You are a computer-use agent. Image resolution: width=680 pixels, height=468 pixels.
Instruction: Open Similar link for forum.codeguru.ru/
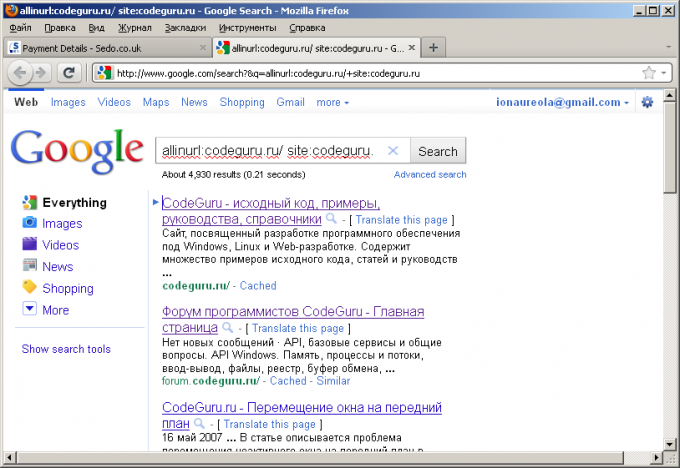coord(333,381)
